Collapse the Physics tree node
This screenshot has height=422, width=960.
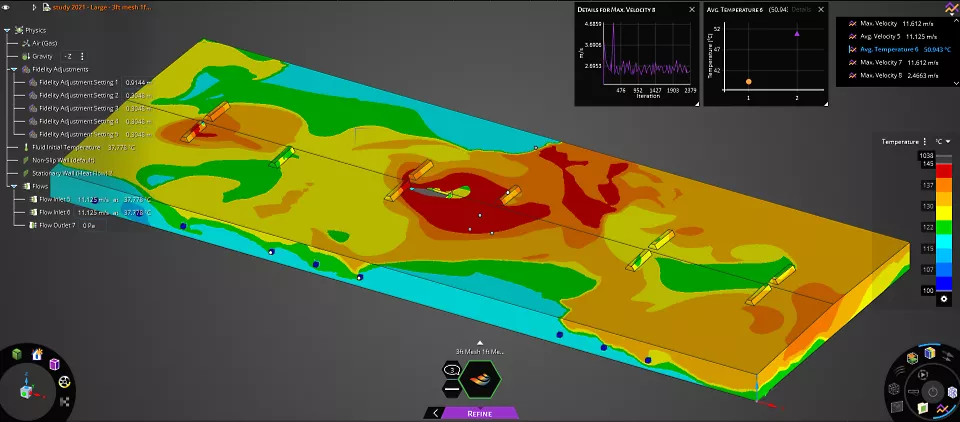tap(6, 30)
